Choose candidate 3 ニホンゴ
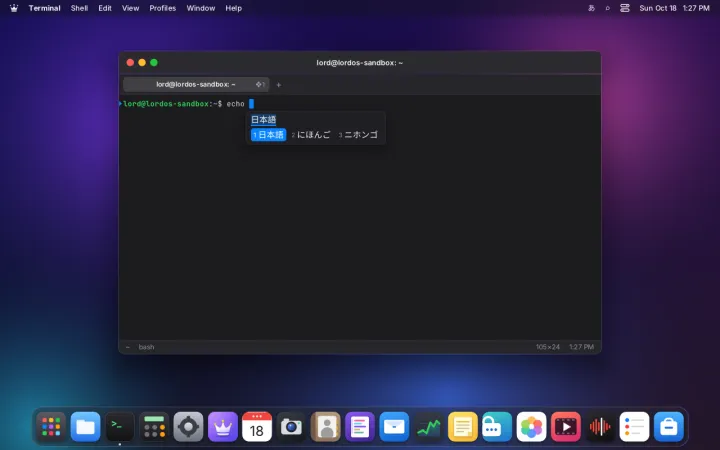Viewport: 720px width, 450px height. 358,135
